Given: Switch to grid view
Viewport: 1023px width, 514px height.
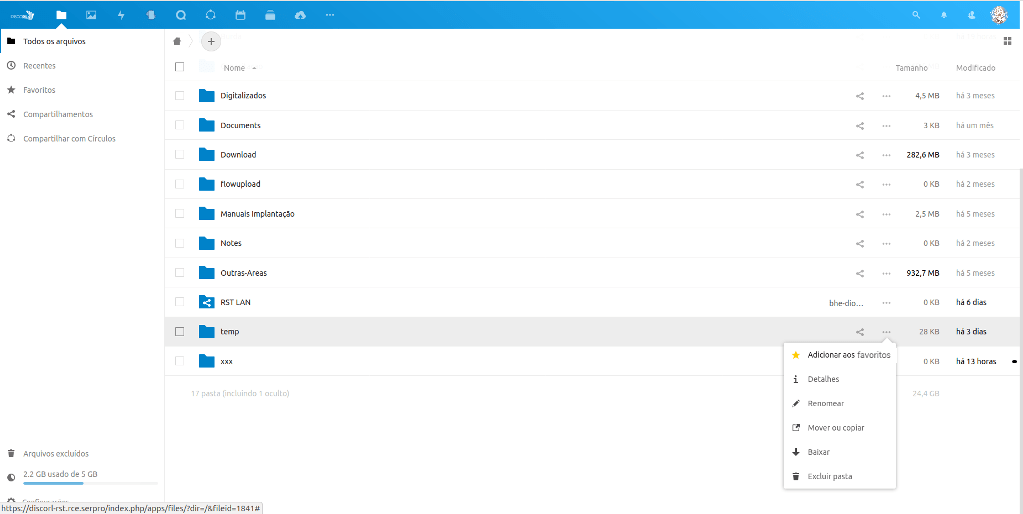Looking at the screenshot, I should (1007, 41).
